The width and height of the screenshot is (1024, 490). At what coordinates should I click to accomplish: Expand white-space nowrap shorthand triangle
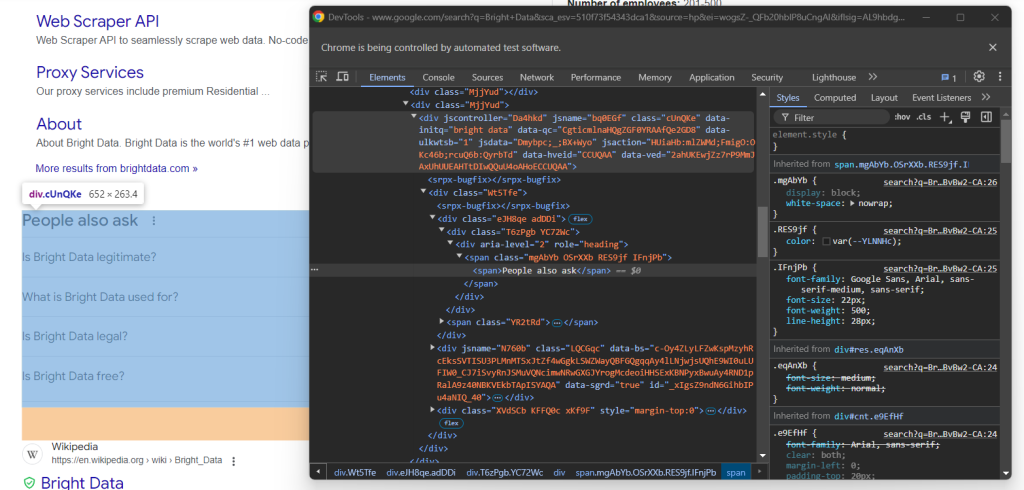[x=852, y=203]
